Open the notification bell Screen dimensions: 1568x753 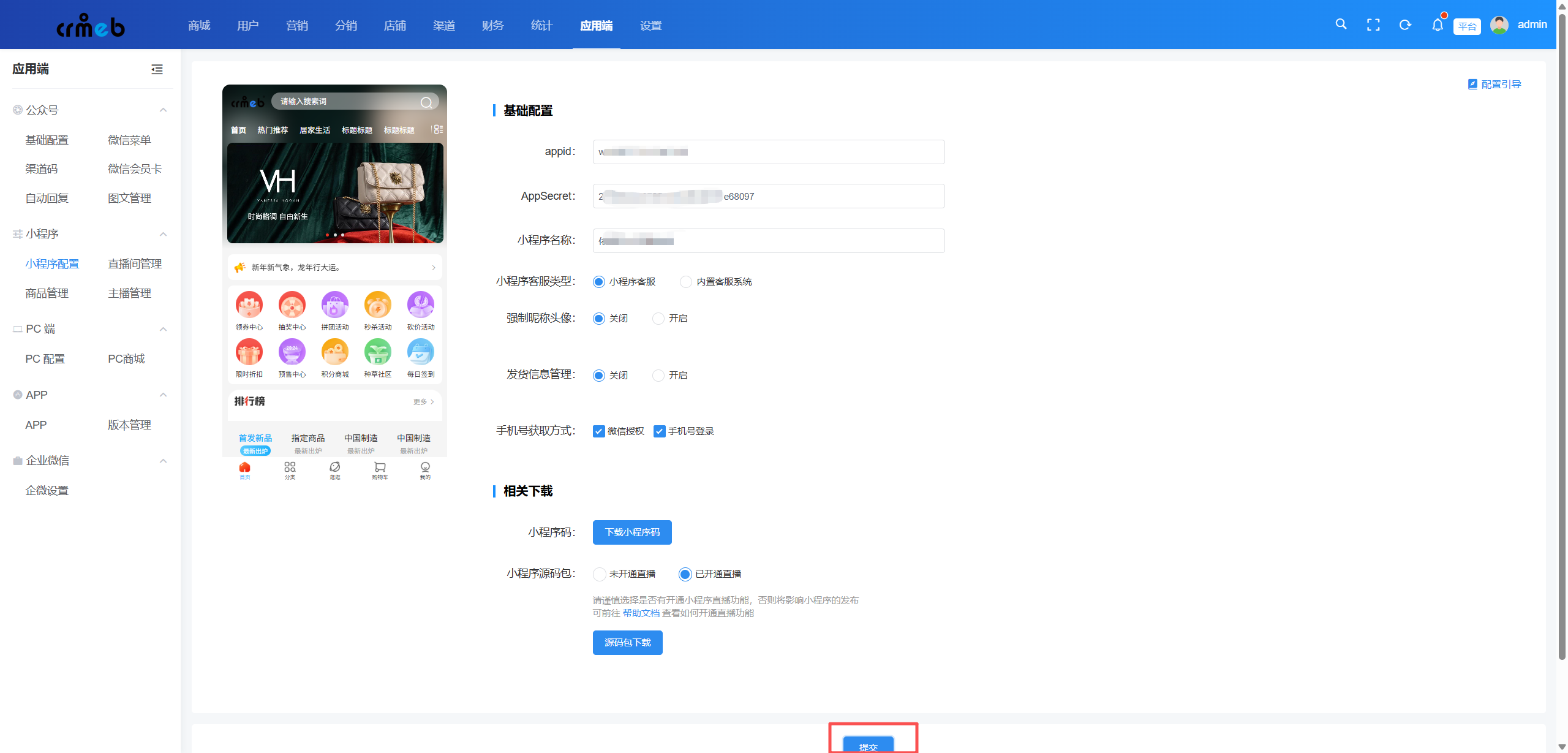pyautogui.click(x=1437, y=25)
